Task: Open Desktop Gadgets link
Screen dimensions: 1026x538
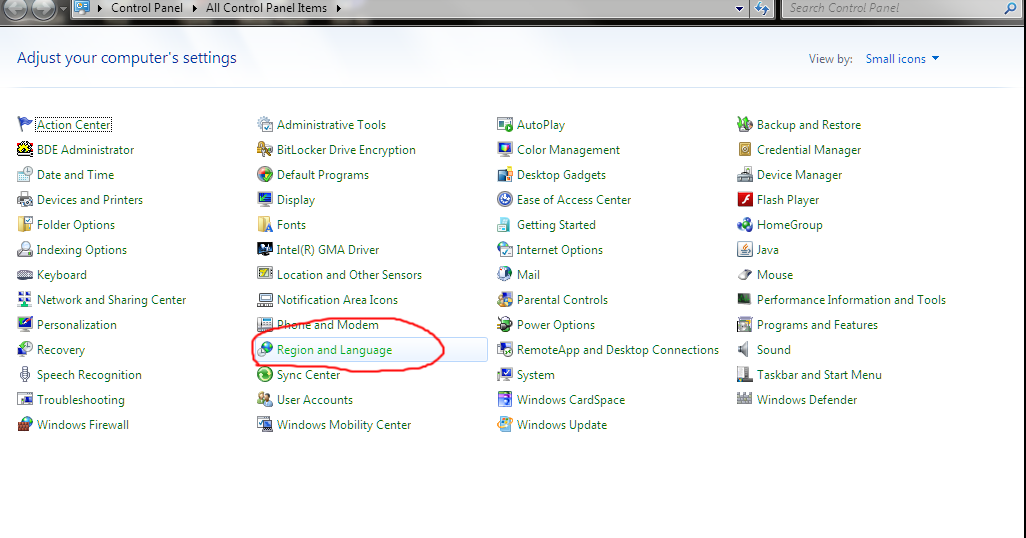Action: point(561,175)
